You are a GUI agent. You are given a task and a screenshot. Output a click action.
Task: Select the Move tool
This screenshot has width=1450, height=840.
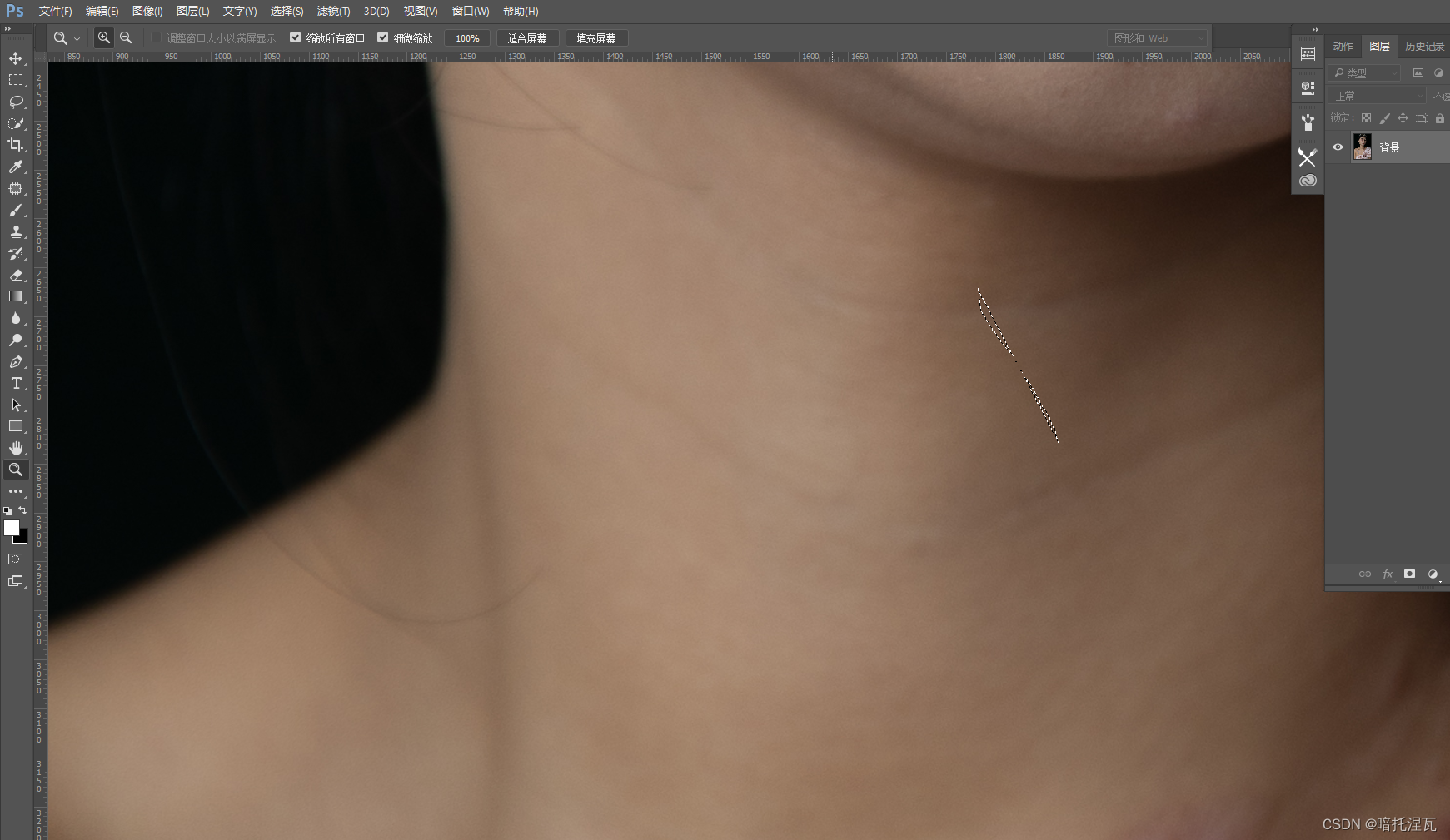pos(16,58)
